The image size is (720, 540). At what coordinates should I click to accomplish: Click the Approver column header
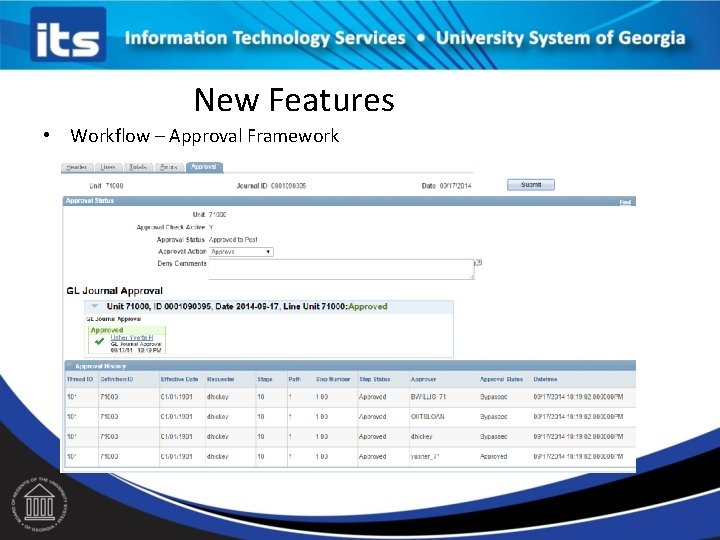click(x=423, y=379)
